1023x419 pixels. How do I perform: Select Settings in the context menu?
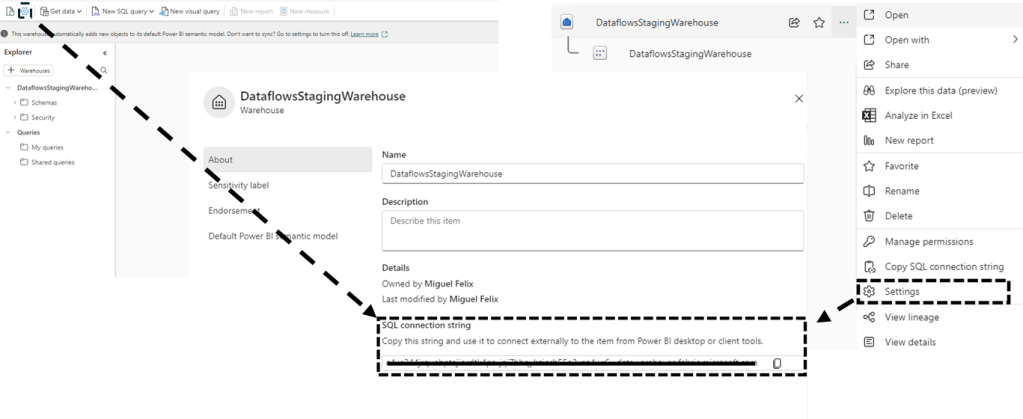click(x=902, y=292)
